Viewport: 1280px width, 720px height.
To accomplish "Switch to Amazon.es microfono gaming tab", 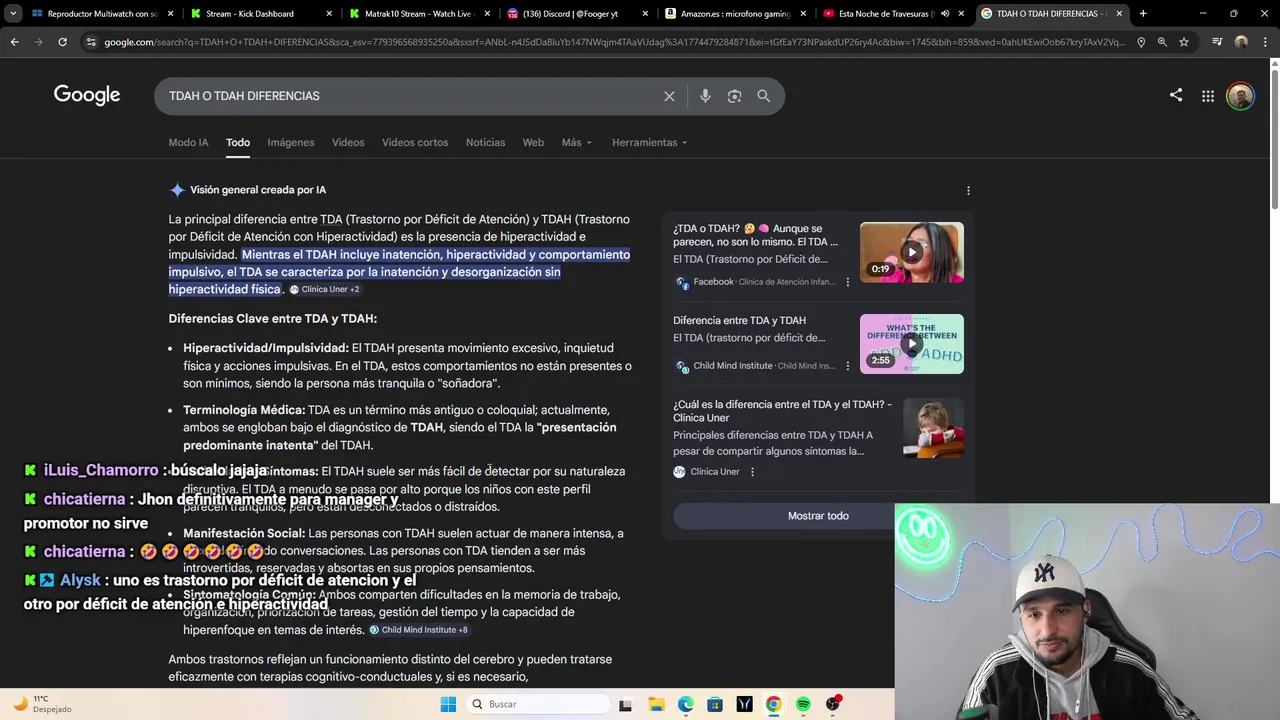I will coord(735,14).
